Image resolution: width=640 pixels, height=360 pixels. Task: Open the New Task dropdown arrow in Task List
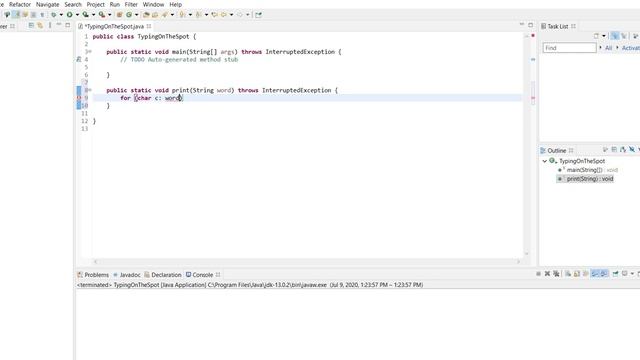[604, 36]
